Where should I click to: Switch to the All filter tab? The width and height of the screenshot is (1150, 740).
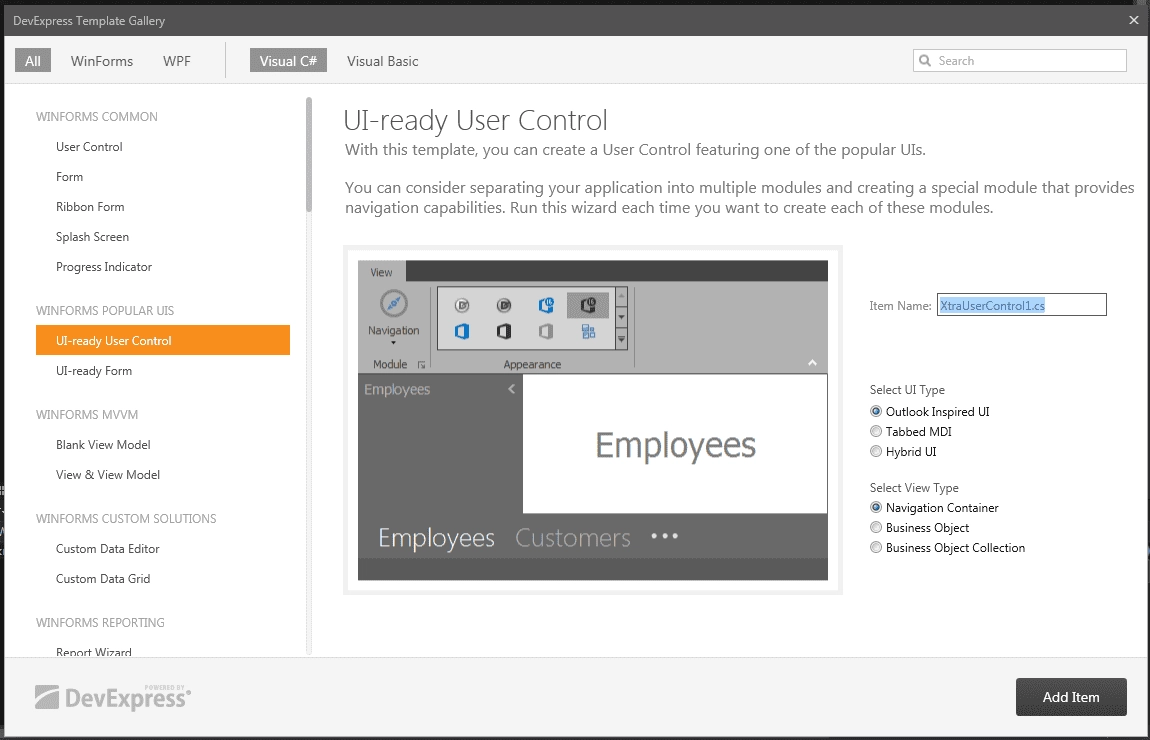pos(33,61)
